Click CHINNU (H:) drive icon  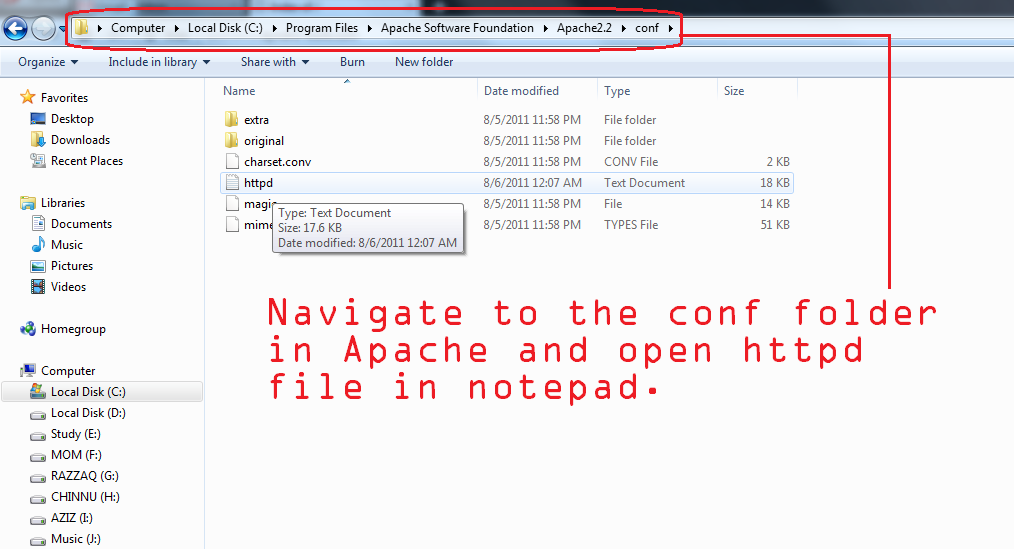tap(38, 498)
